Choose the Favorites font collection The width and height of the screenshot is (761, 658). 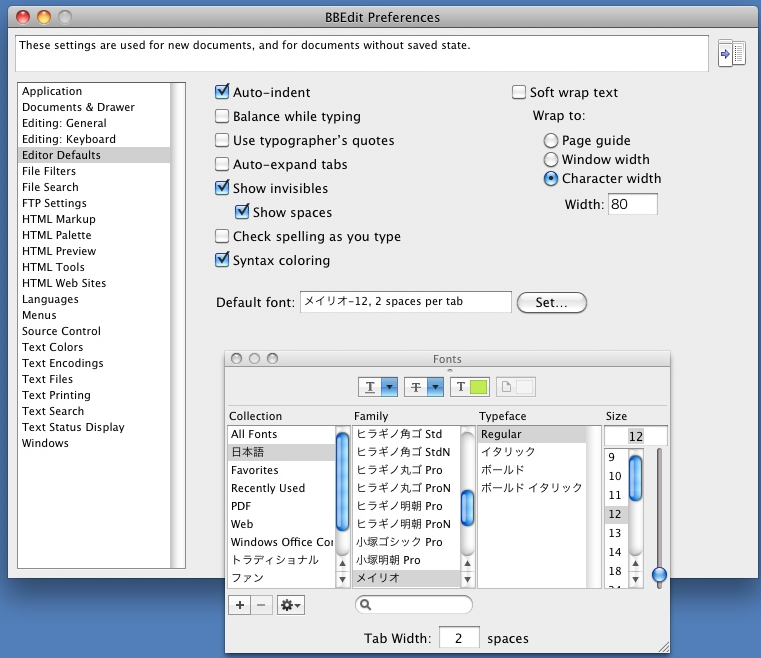point(255,470)
